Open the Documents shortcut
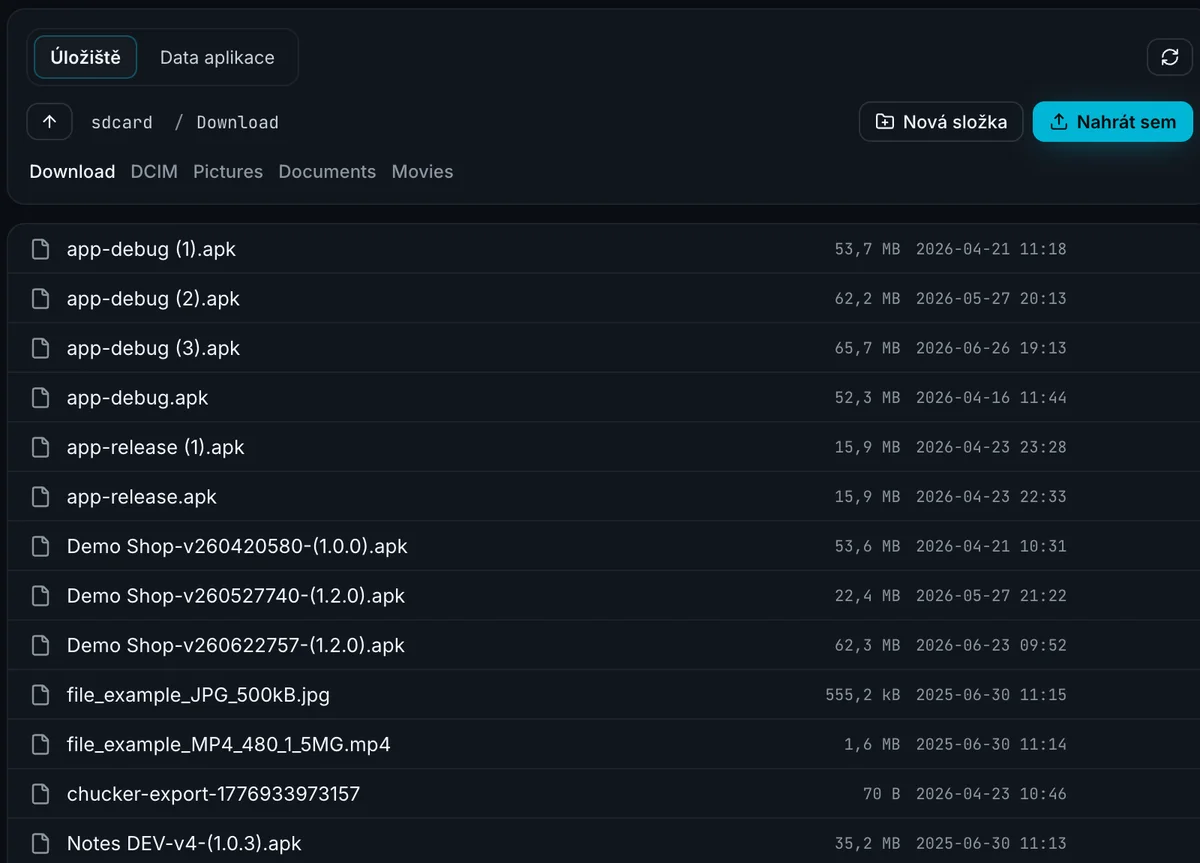This screenshot has height=863, width=1200. coord(327,172)
